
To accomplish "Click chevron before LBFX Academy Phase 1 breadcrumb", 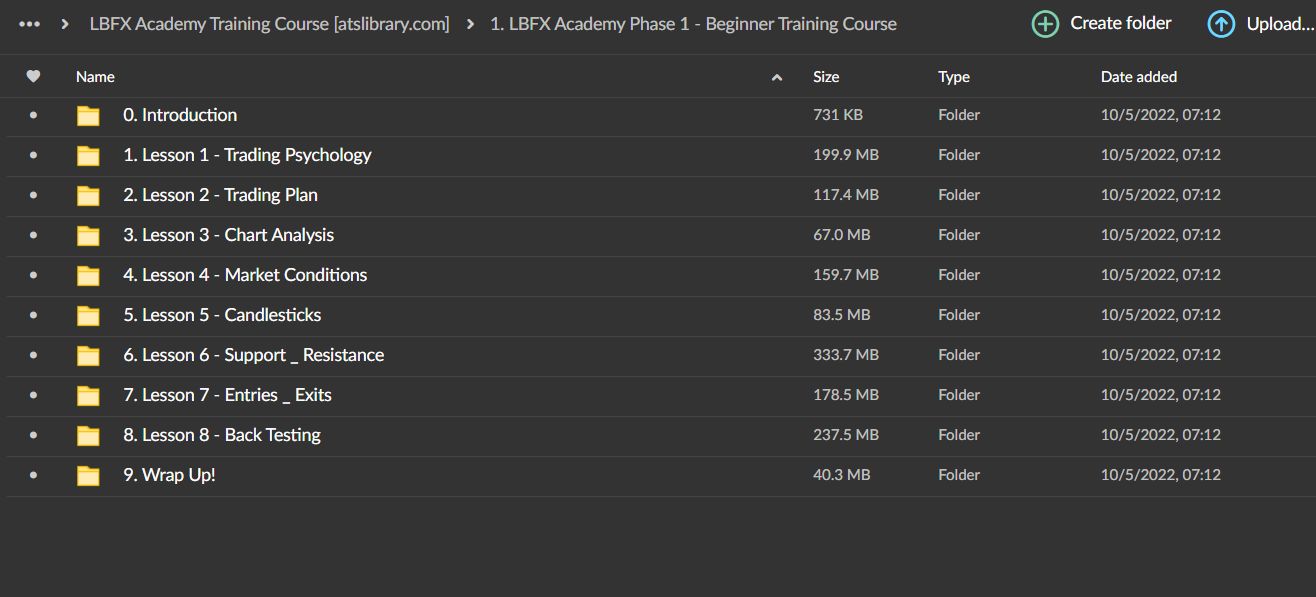I will tap(470, 24).
